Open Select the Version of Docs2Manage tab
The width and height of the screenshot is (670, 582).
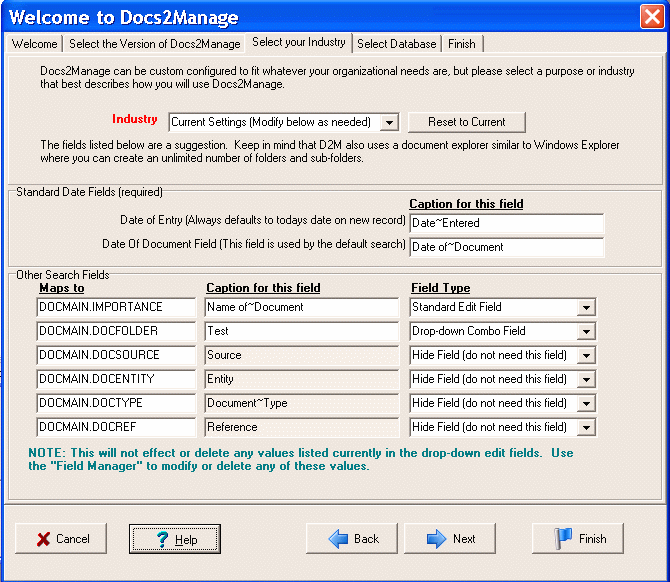[x=154, y=44]
